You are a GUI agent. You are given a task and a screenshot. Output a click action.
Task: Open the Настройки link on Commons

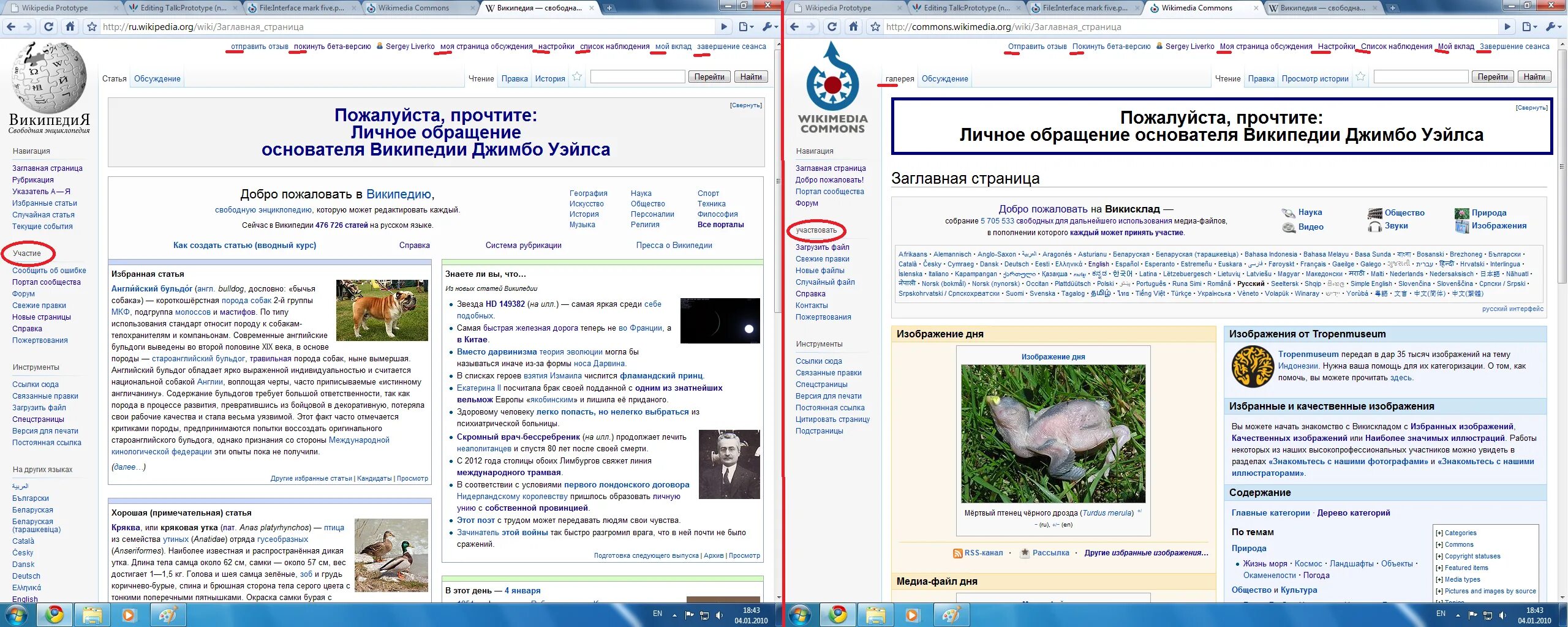tap(1336, 47)
